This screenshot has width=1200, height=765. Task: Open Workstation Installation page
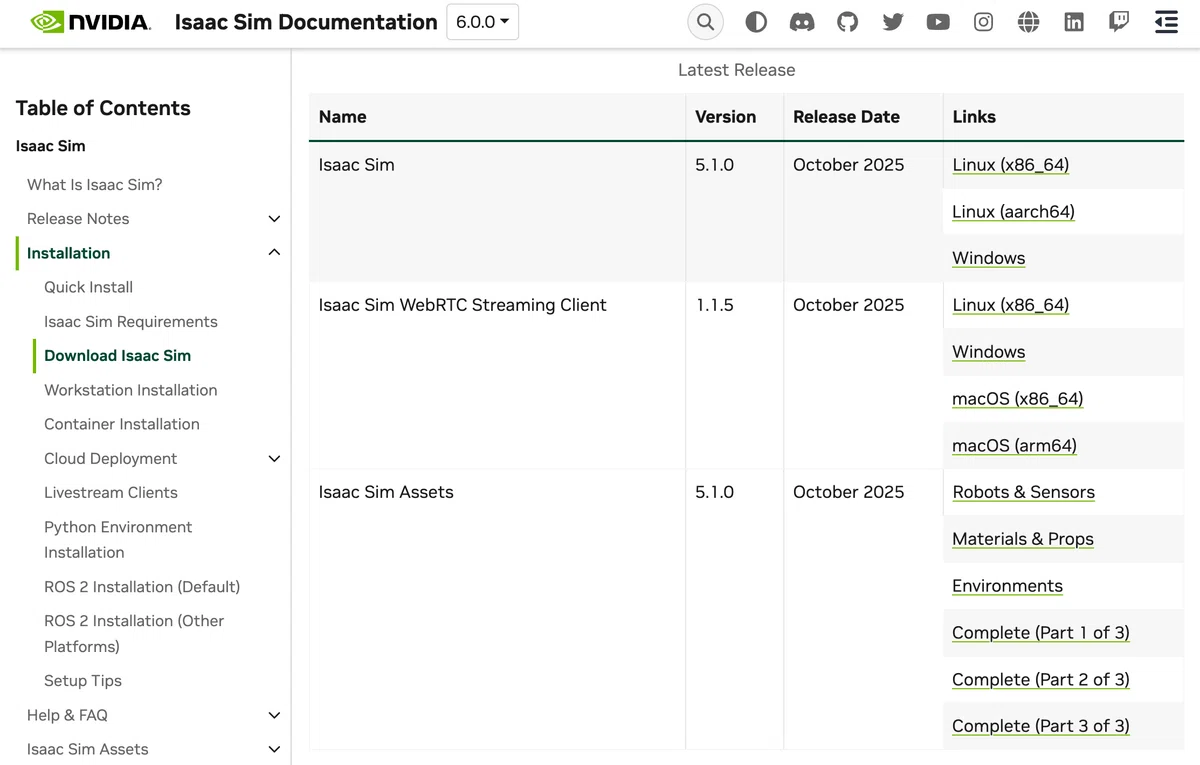(131, 390)
